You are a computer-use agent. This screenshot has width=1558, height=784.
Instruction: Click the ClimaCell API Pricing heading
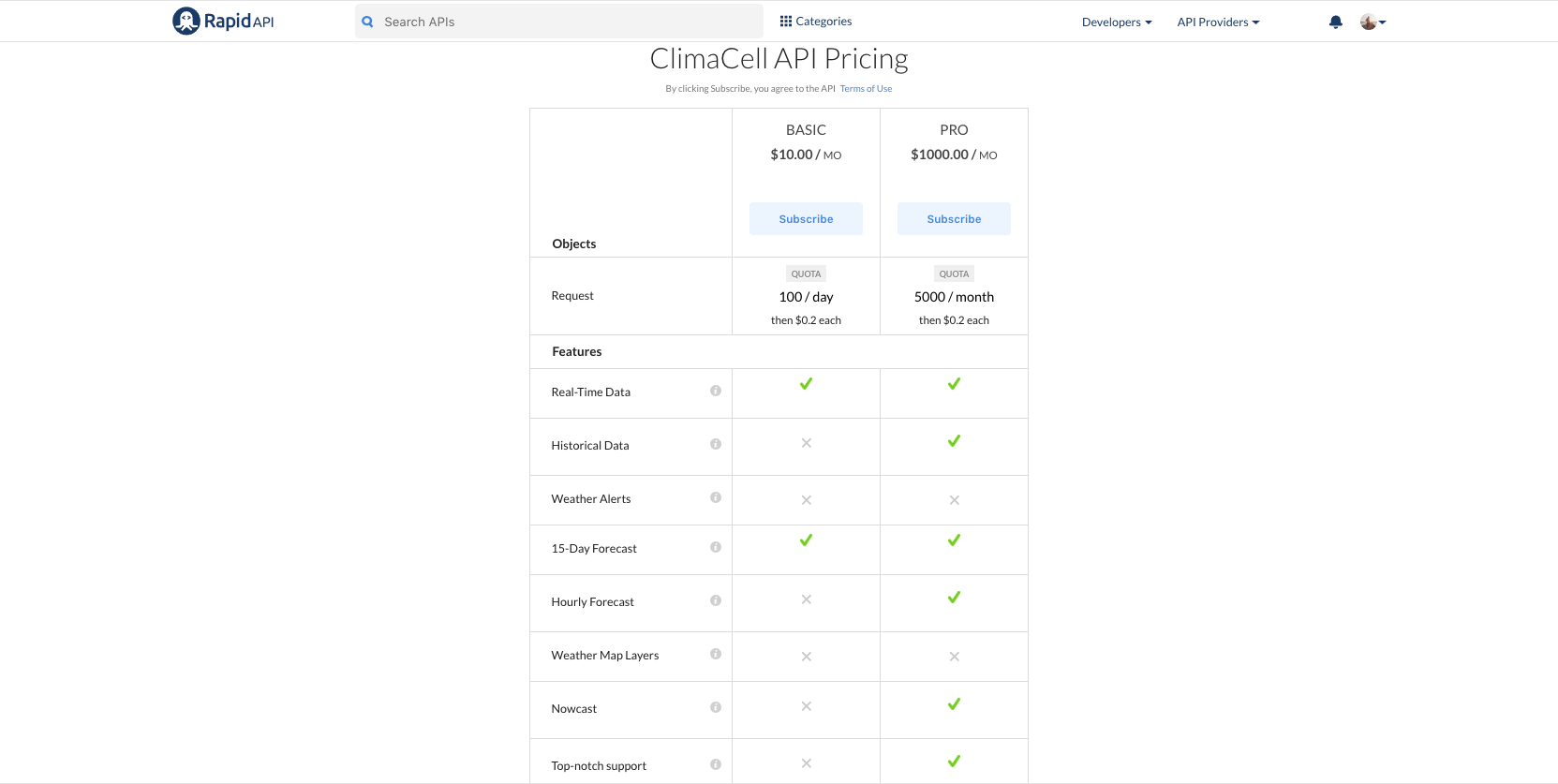(779, 59)
